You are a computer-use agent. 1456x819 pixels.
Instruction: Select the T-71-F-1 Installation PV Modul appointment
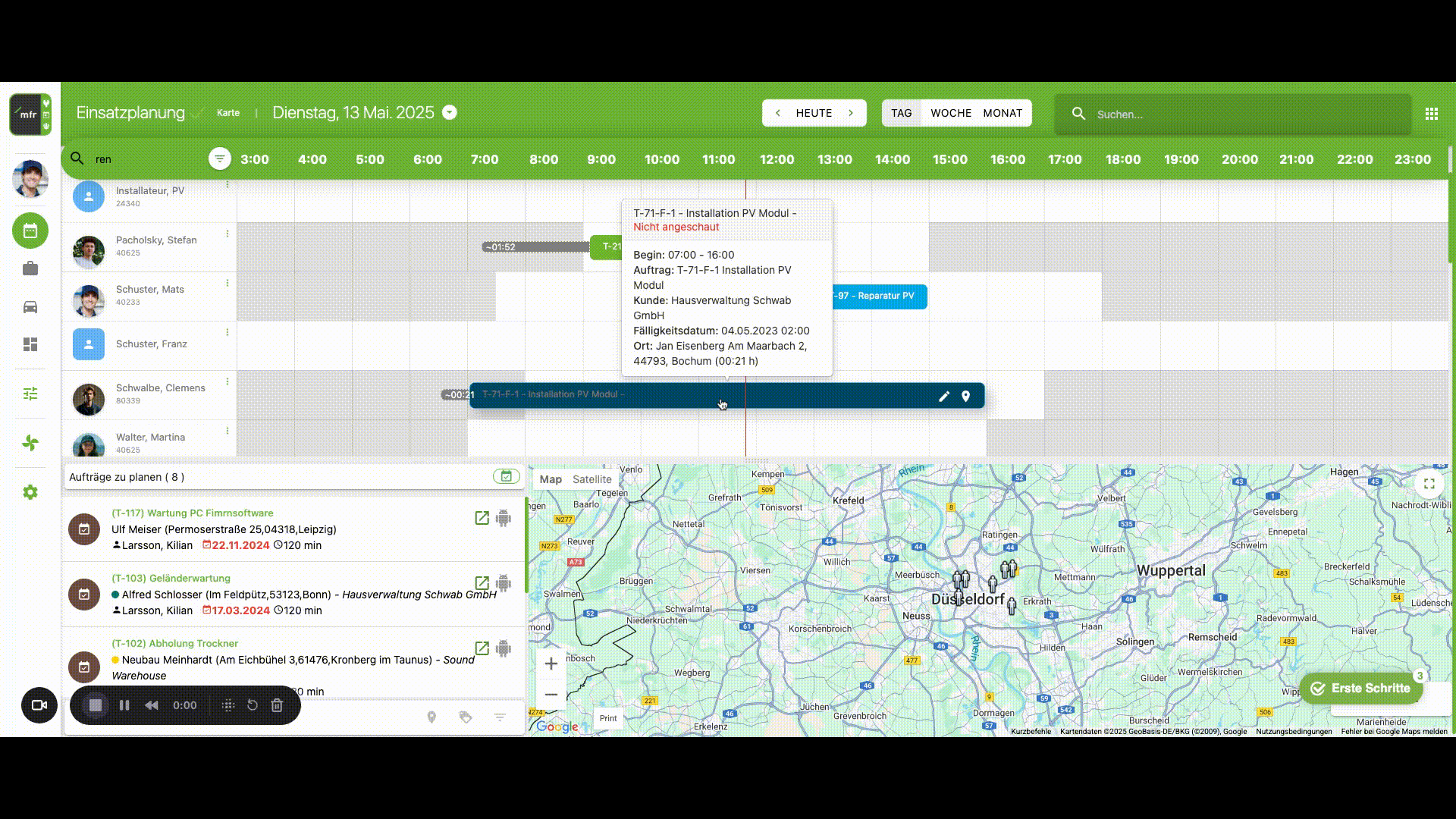726,395
